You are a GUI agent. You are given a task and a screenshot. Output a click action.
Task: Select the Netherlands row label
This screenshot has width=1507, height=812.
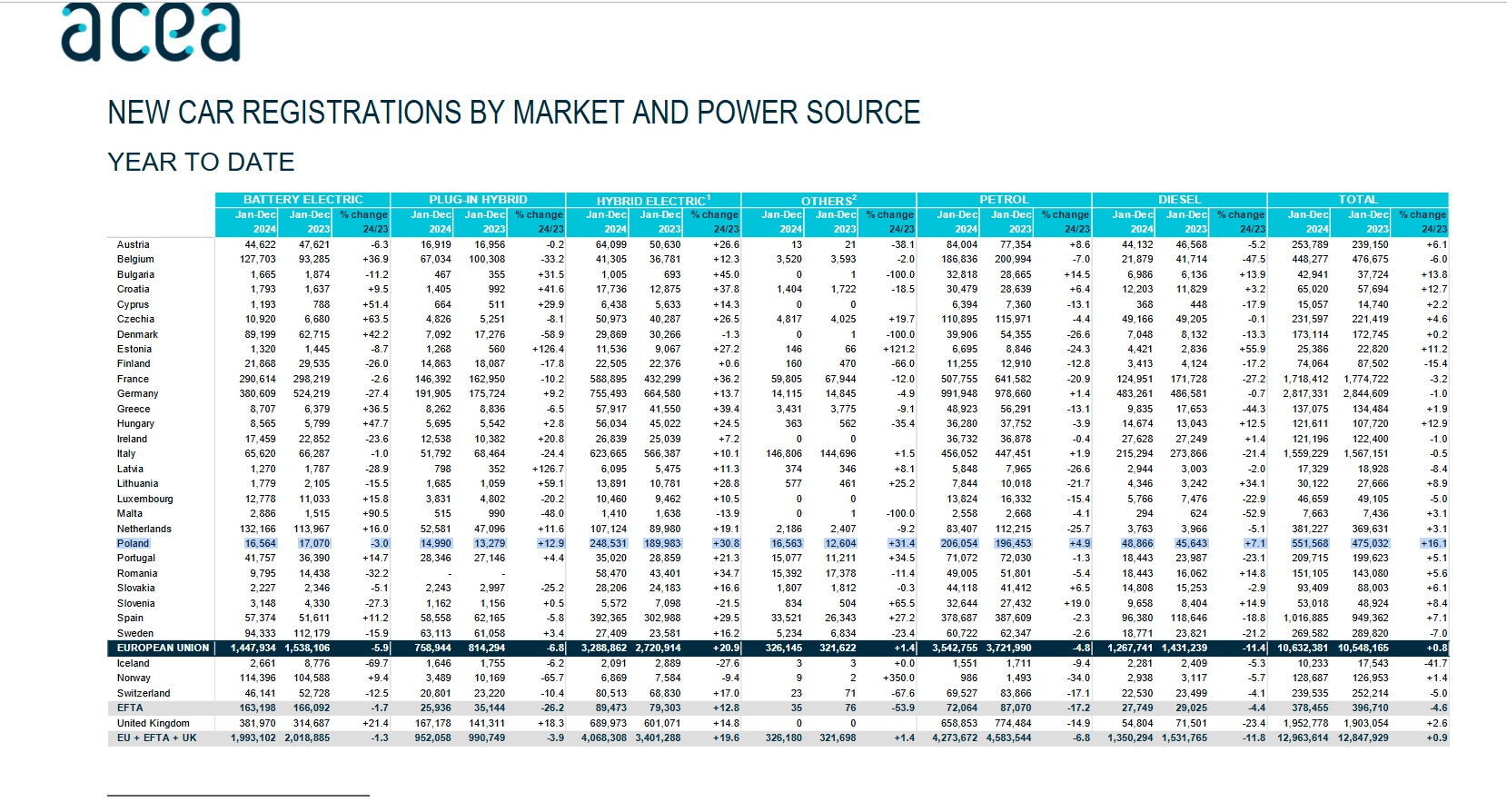tap(144, 529)
